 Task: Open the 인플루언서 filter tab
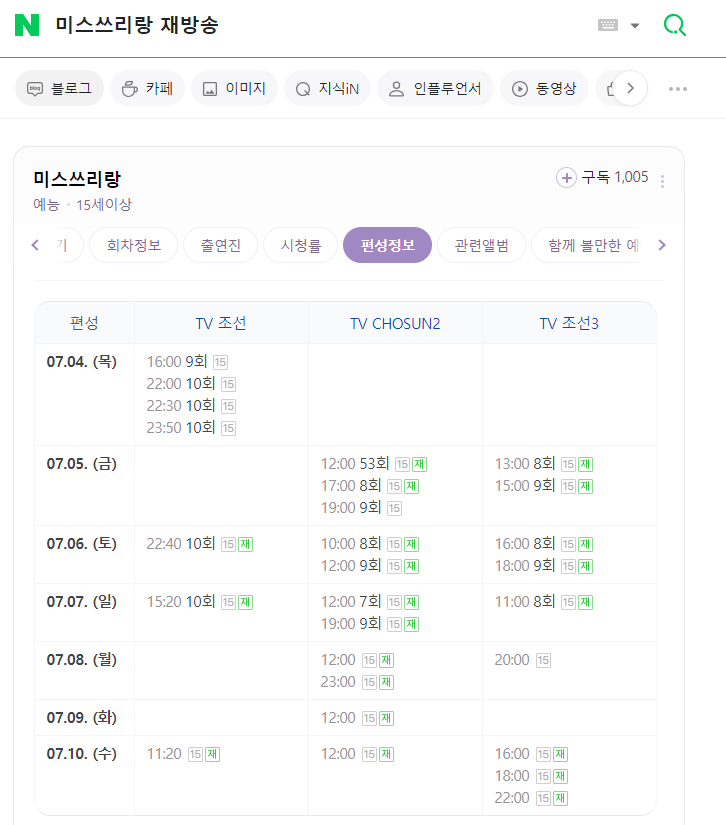tap(435, 88)
